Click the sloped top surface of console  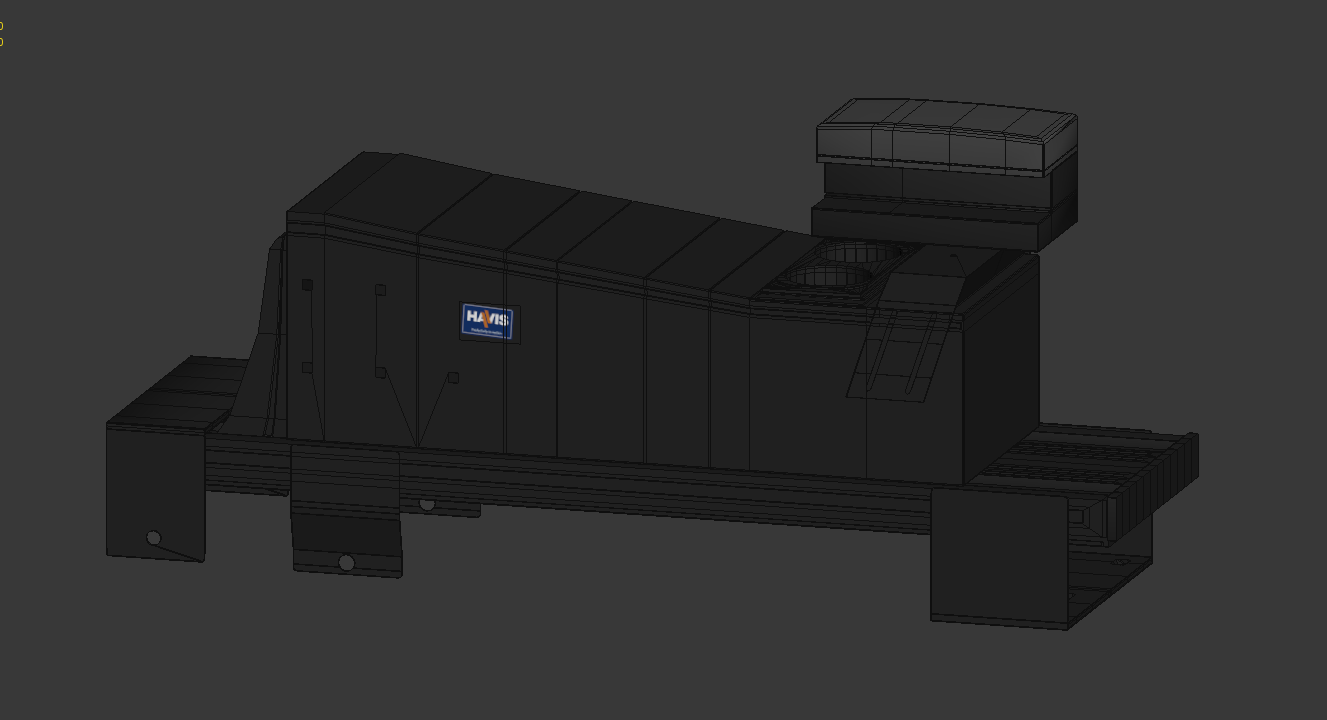click(560, 217)
